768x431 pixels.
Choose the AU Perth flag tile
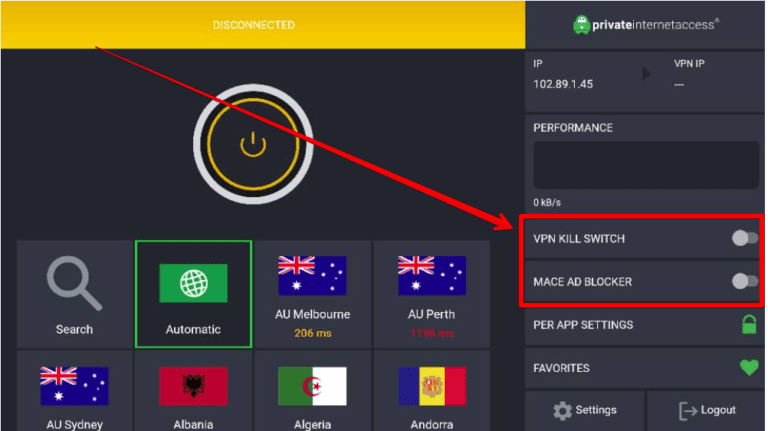(432, 294)
